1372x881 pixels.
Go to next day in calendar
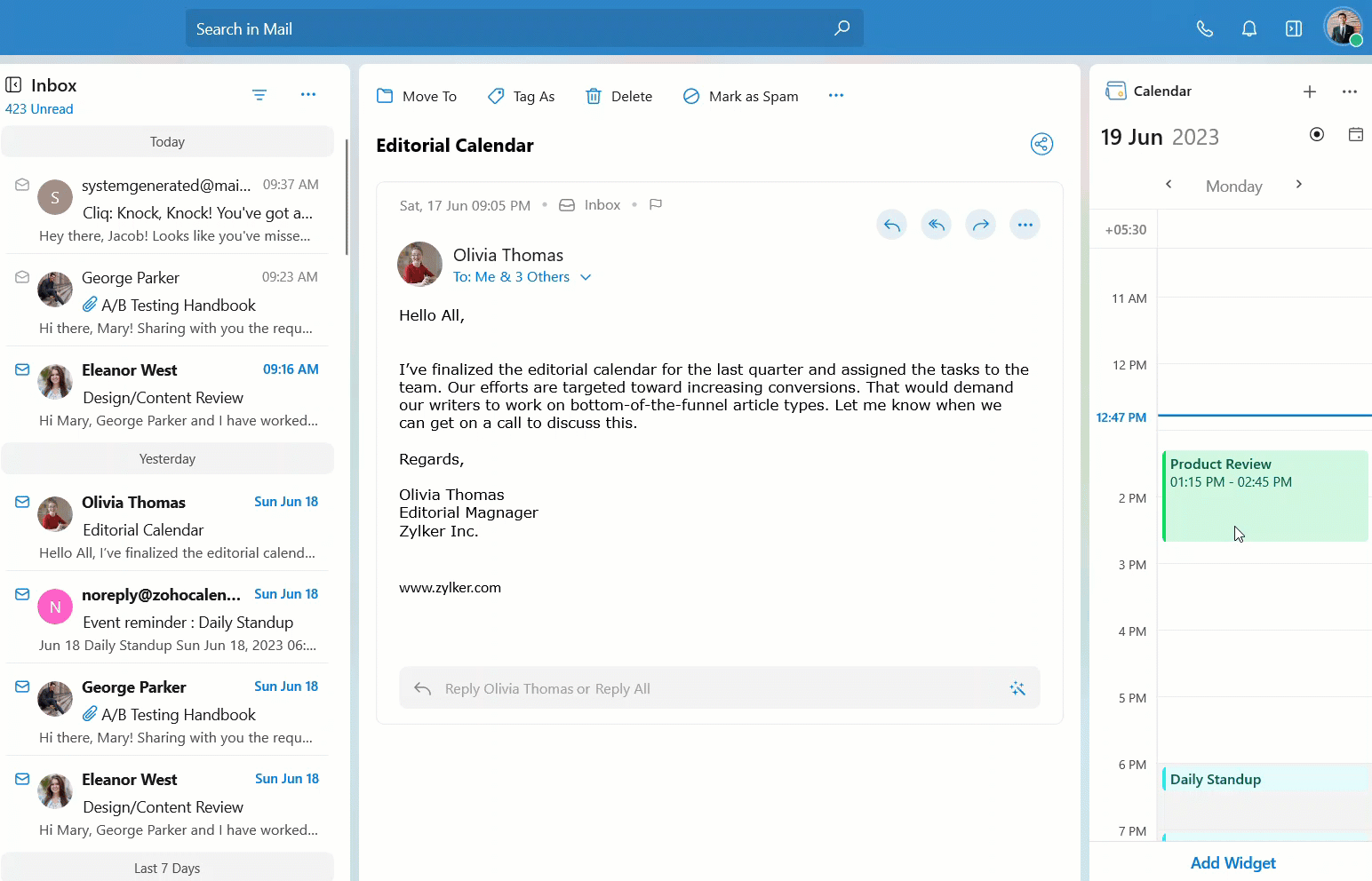[x=1299, y=184]
